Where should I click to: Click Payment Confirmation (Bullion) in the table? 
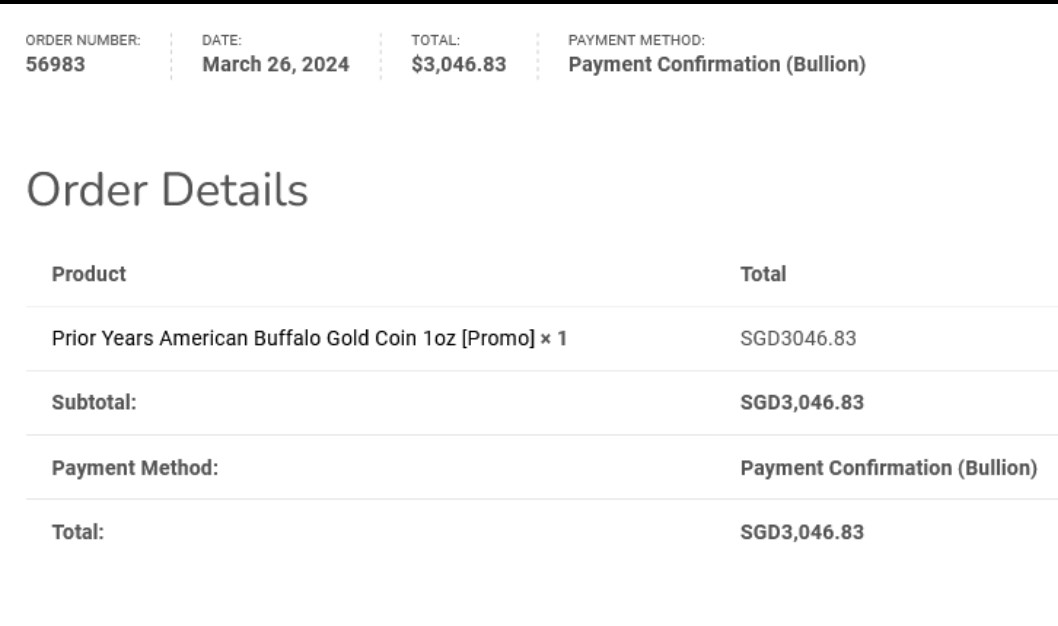(x=888, y=468)
